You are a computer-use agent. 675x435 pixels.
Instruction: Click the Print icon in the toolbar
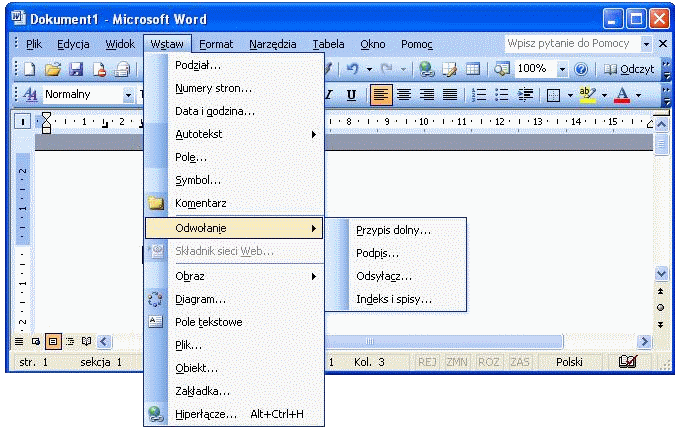pyautogui.click(x=122, y=69)
